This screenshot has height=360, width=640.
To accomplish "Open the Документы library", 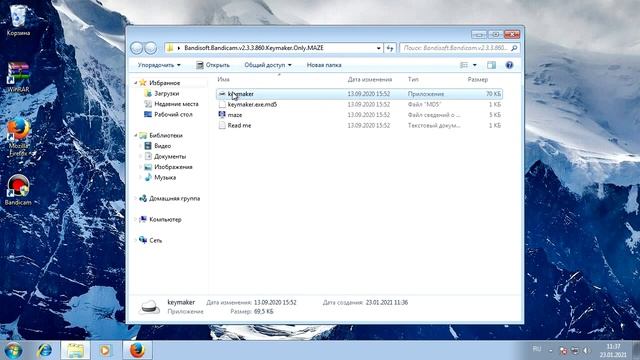I will coord(170,156).
